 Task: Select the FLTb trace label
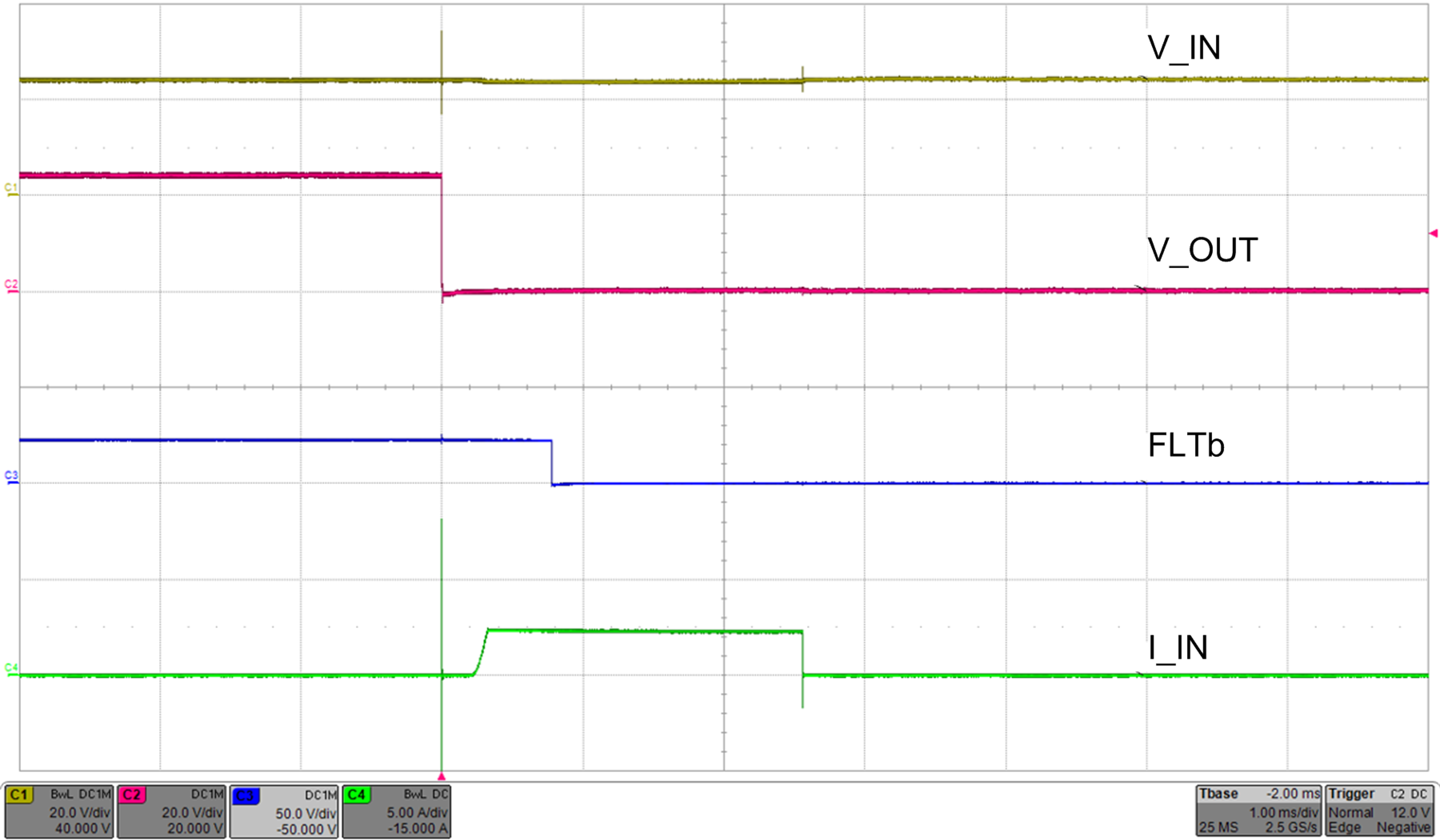coord(1186,446)
